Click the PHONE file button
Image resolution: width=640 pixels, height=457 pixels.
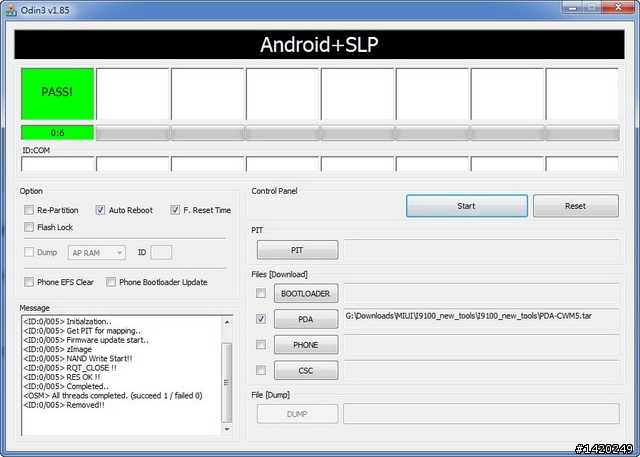306,345
